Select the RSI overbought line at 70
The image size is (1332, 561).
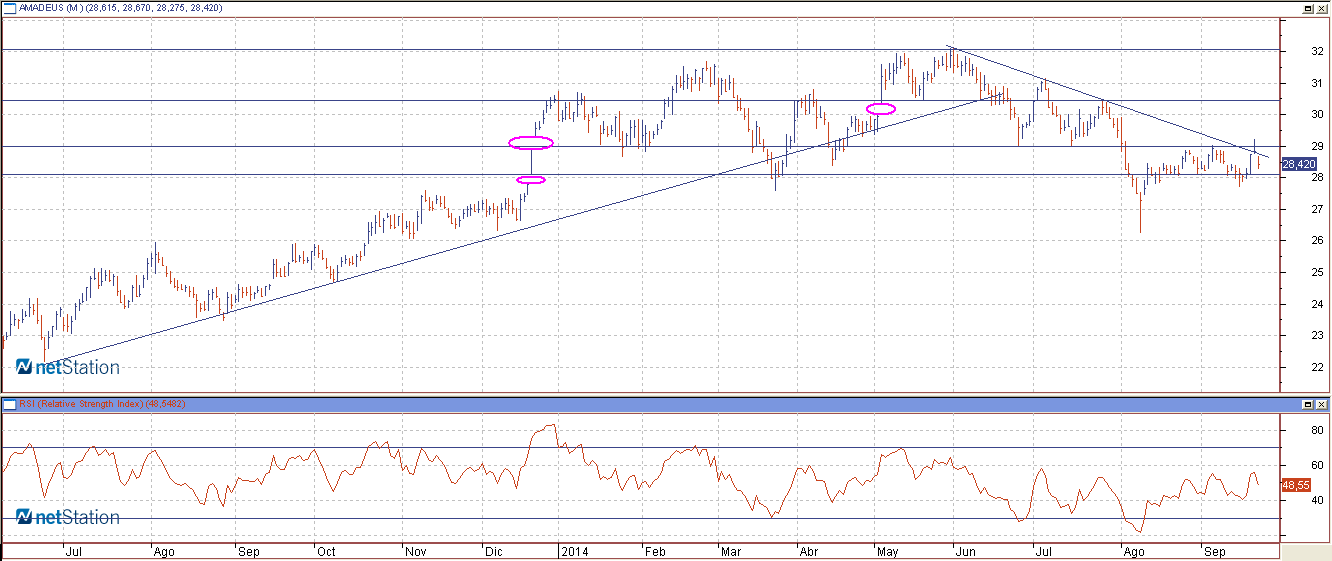point(640,448)
